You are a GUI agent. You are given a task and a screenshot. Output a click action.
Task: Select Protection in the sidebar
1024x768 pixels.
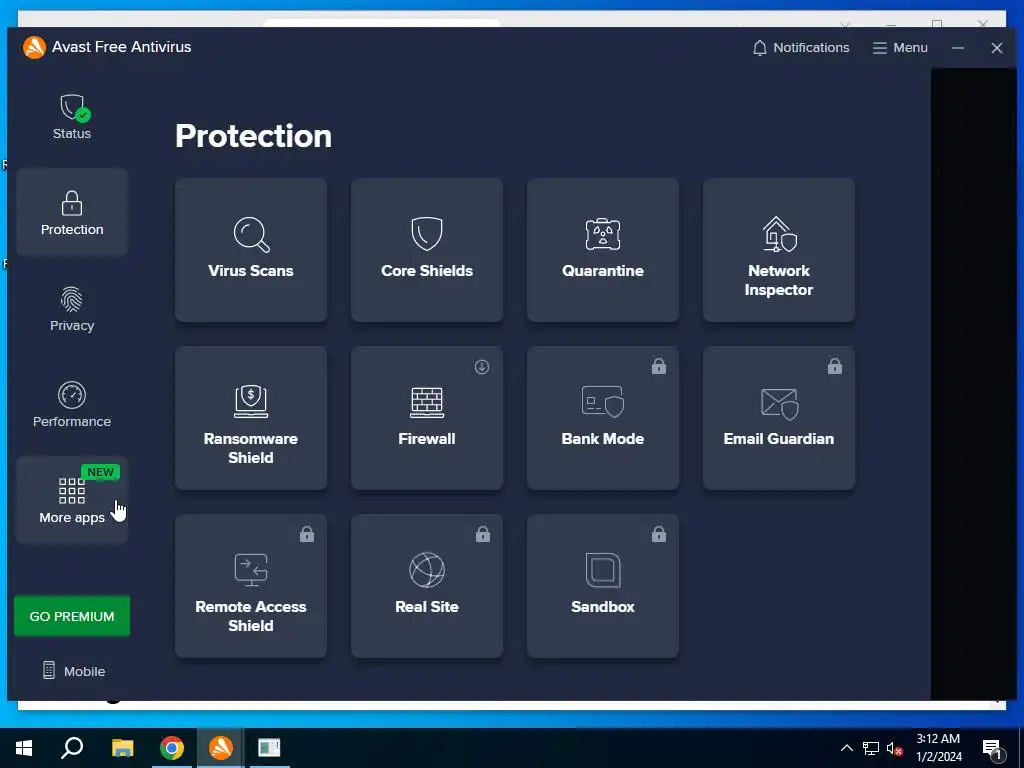[72, 212]
